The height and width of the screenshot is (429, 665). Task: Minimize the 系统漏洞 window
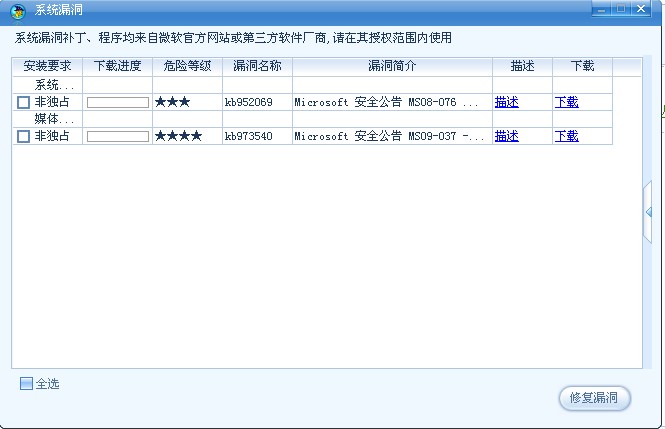[601, 9]
